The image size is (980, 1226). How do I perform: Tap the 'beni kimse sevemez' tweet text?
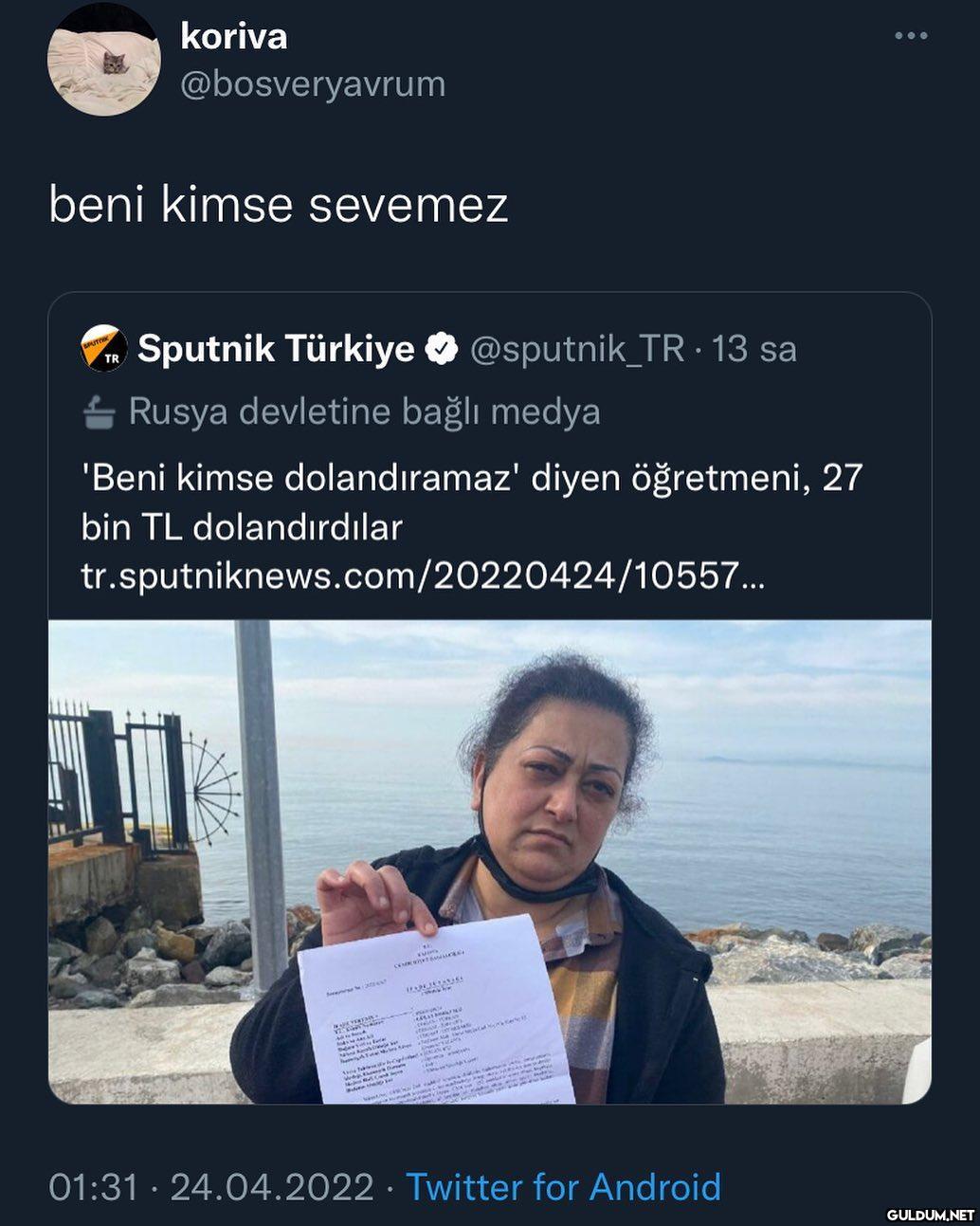pos(279,204)
